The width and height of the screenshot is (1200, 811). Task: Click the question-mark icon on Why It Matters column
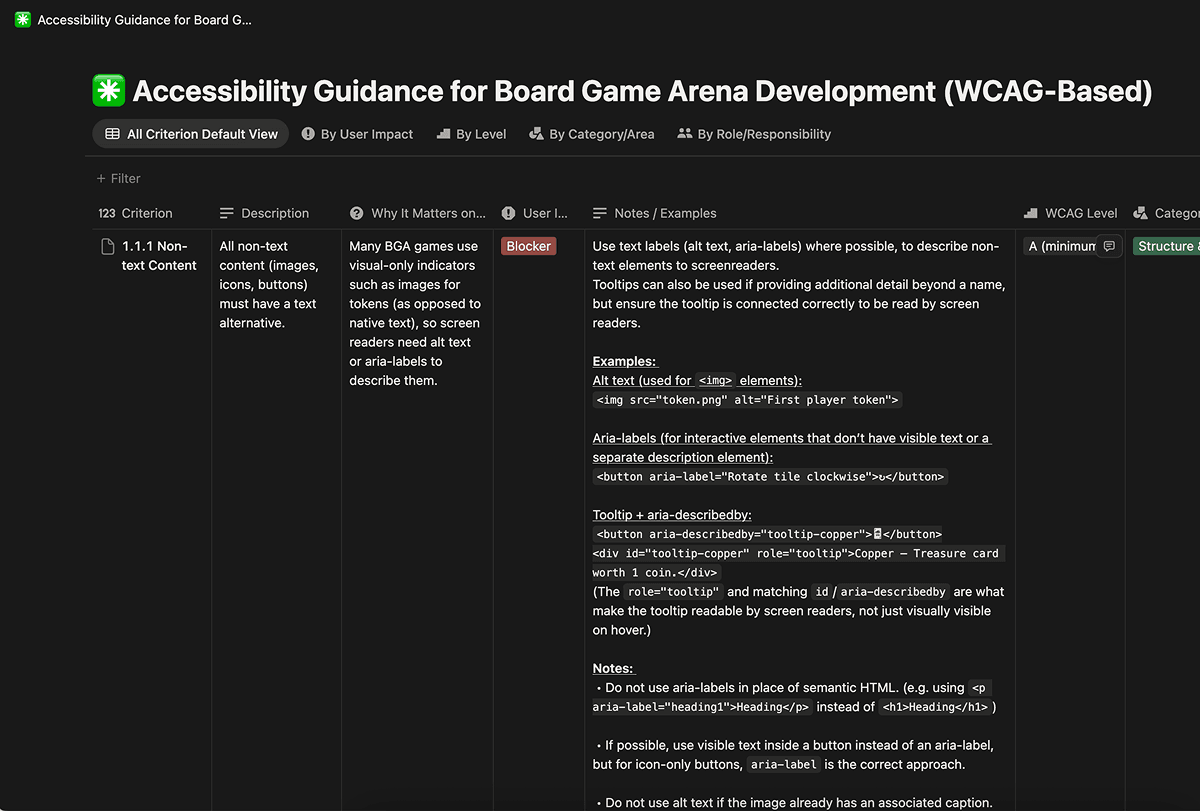(x=357, y=213)
